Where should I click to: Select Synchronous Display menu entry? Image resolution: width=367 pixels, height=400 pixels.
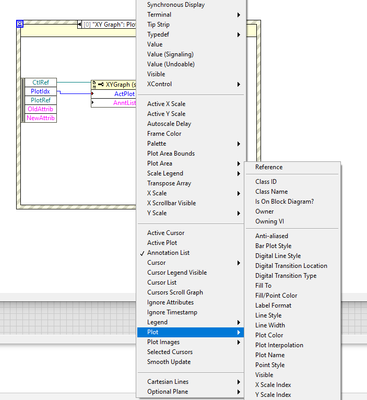click(x=191, y=5)
